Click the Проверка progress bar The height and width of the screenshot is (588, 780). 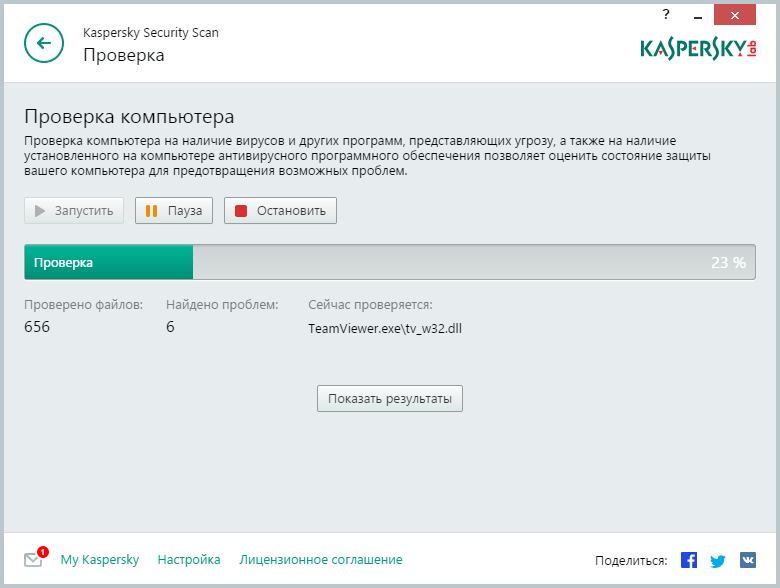click(390, 262)
